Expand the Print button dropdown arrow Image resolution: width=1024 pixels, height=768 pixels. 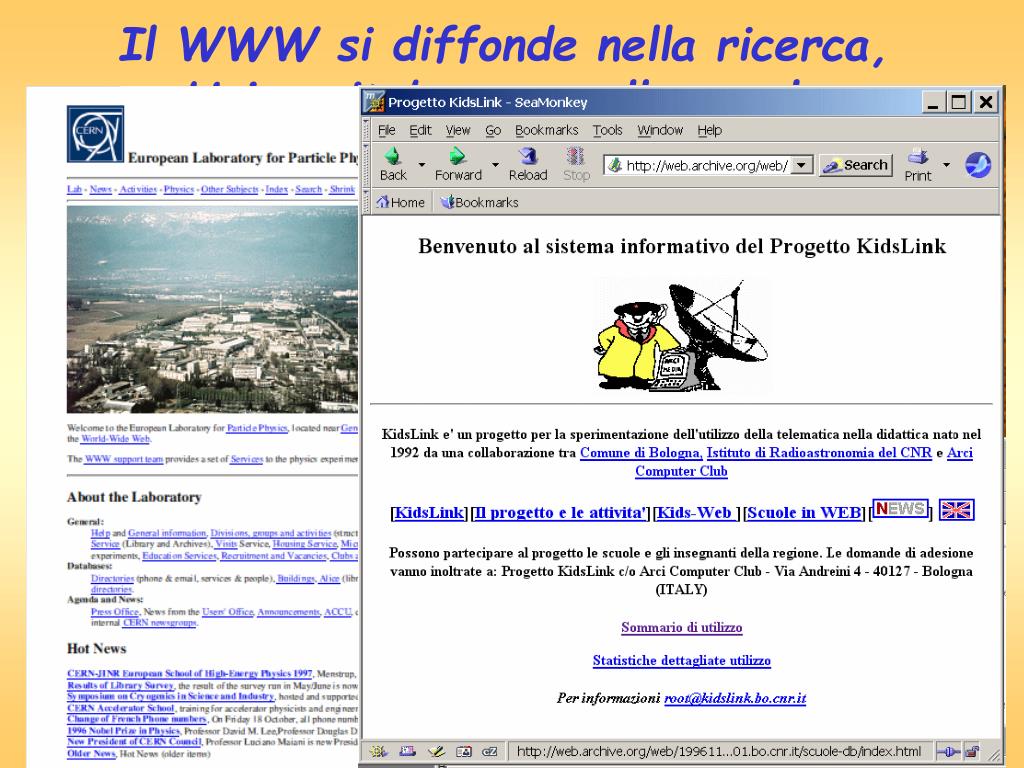pos(946,165)
